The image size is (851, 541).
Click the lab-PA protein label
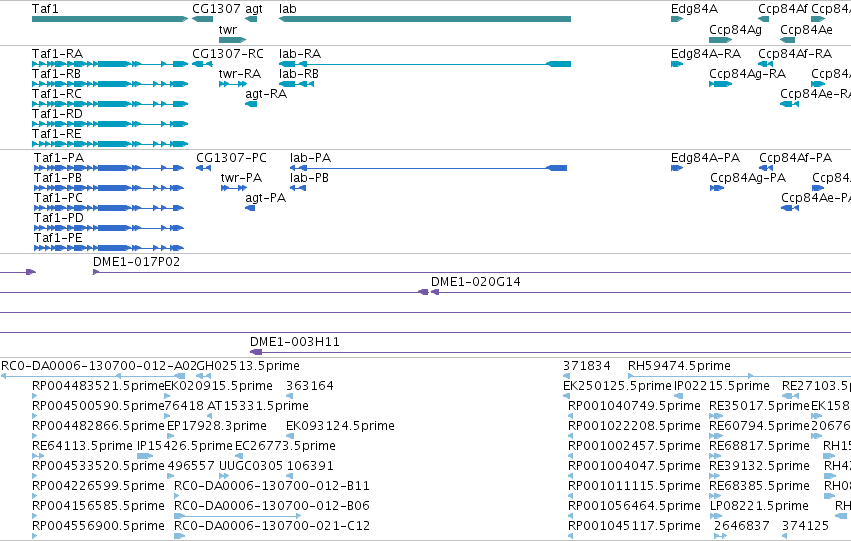pyautogui.click(x=310, y=158)
